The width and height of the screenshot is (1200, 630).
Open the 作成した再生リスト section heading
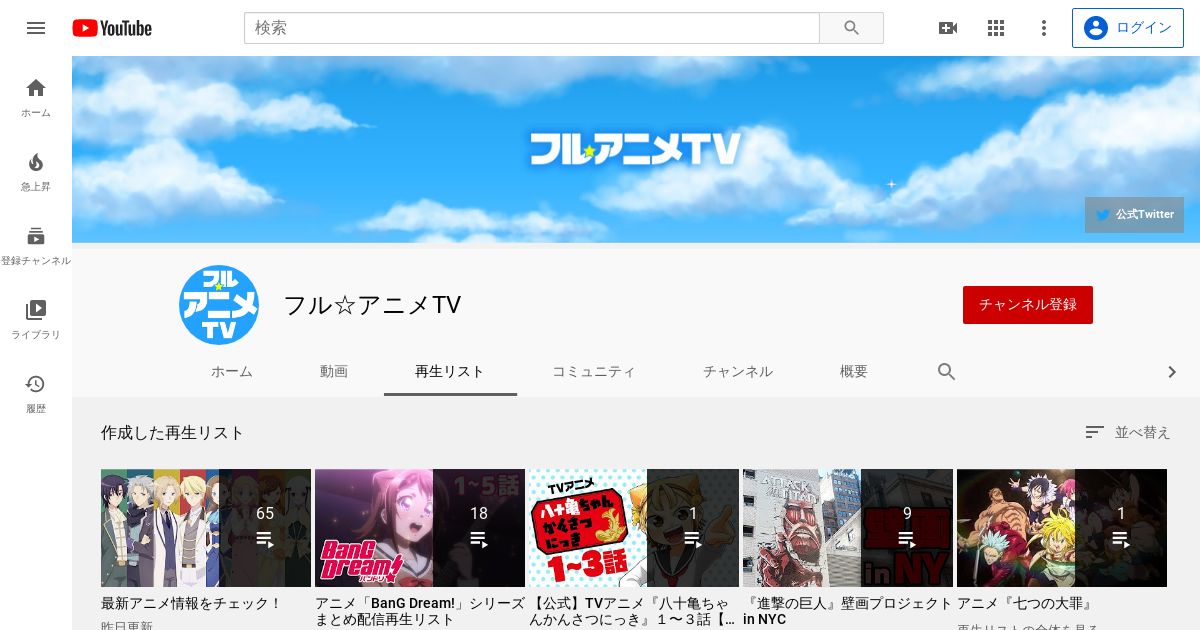[173, 433]
